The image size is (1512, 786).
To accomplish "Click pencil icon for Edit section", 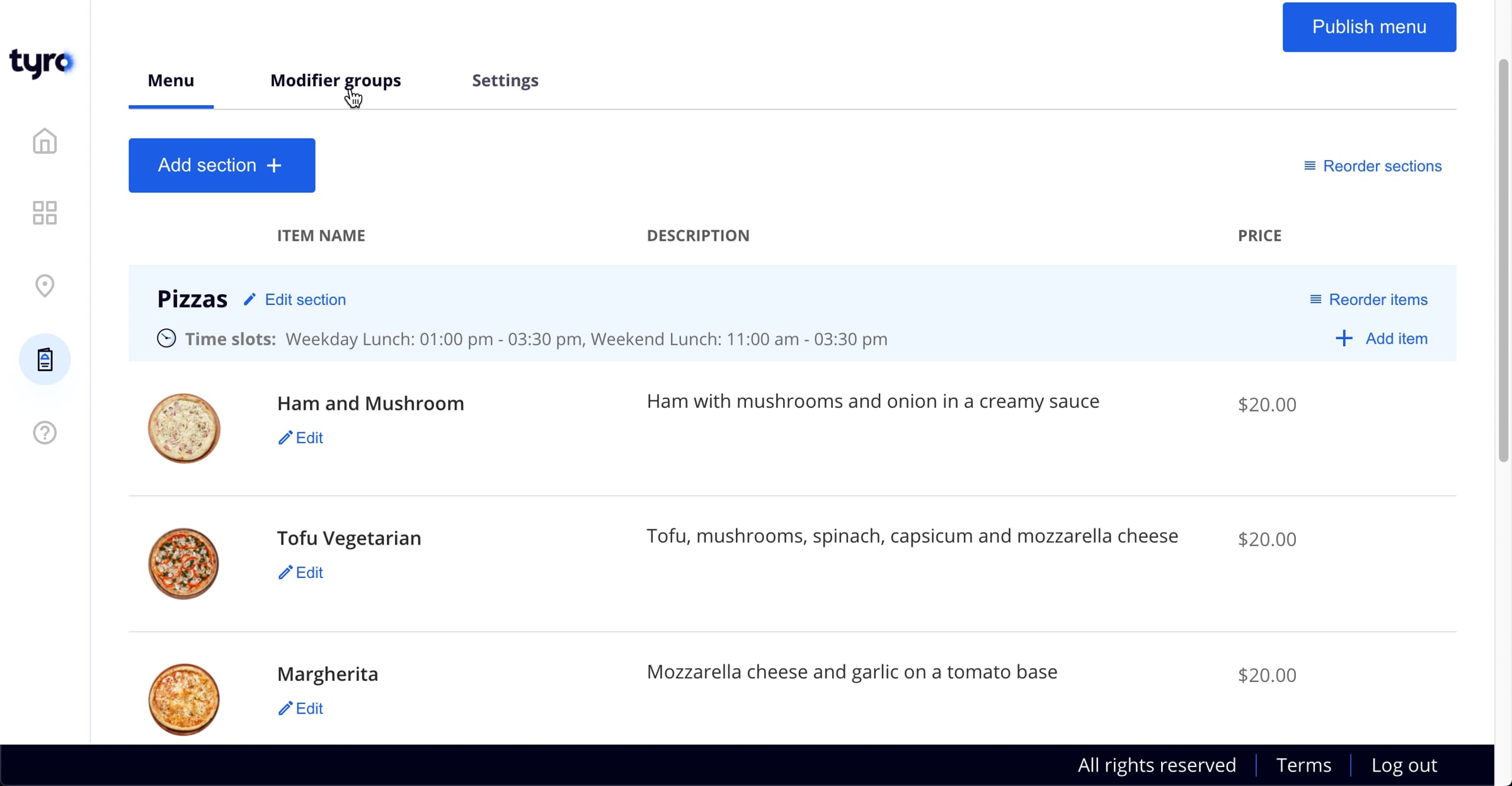I will tap(249, 299).
